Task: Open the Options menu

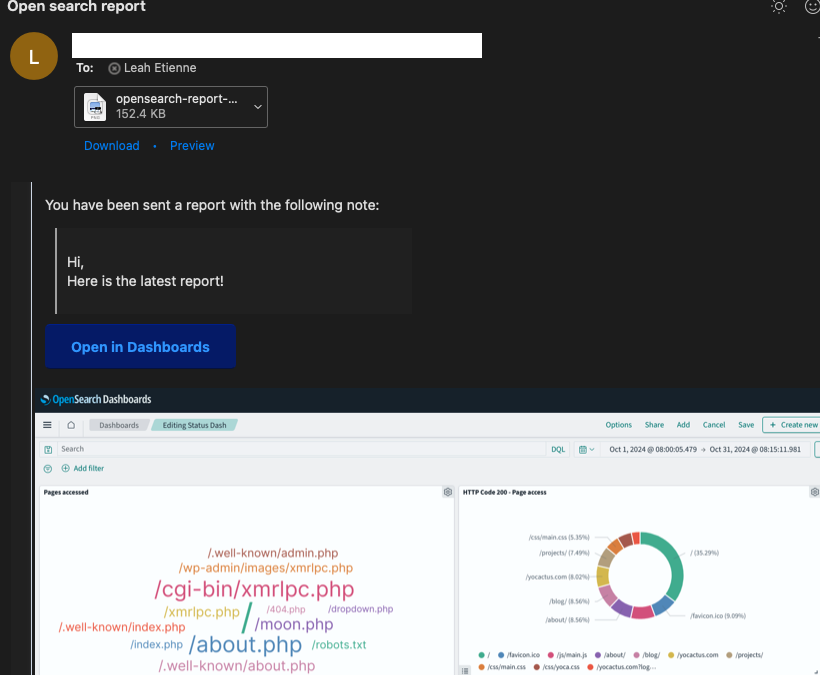Action: pos(619,425)
